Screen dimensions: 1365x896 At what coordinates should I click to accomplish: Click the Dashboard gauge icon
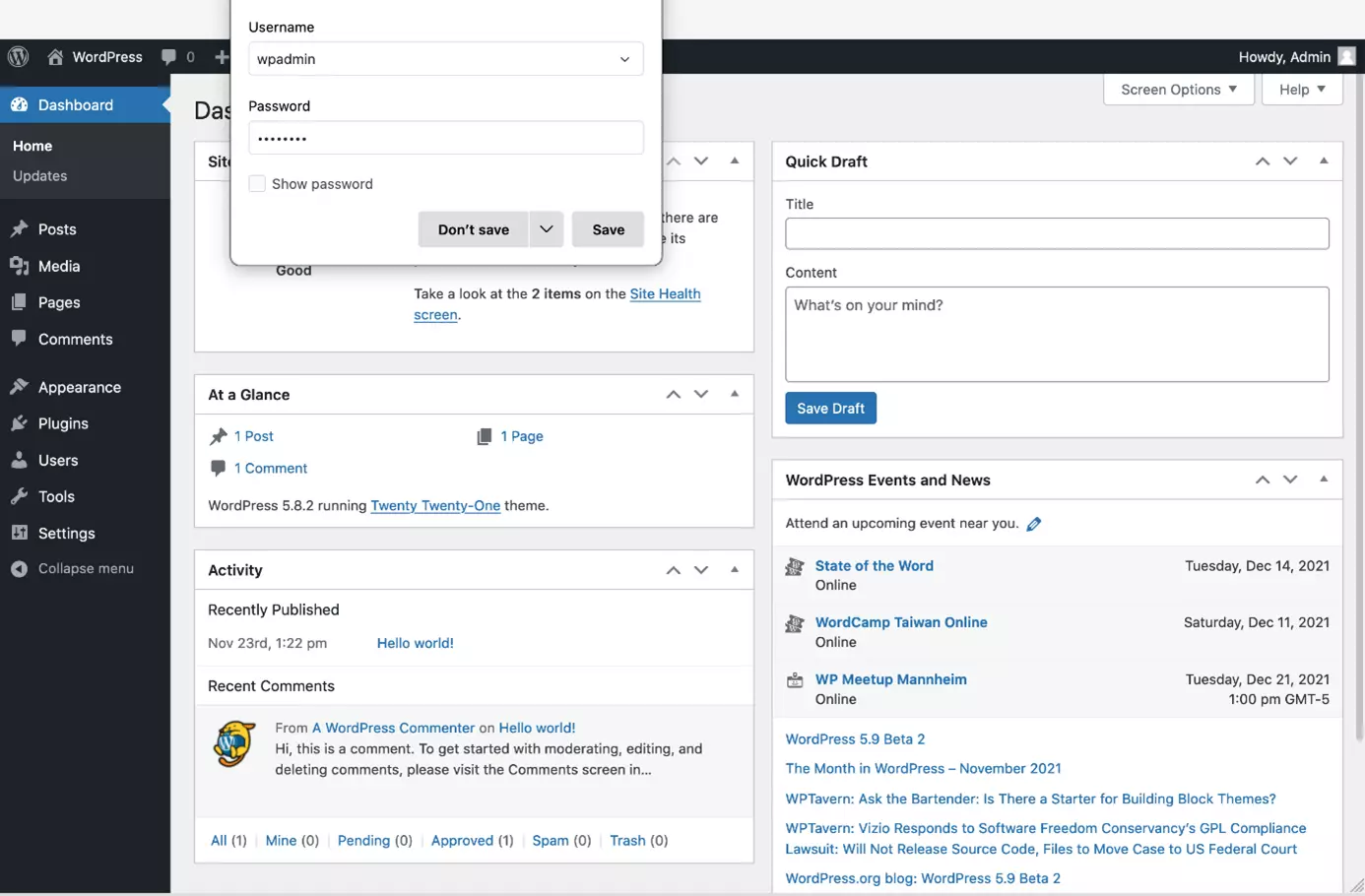pyautogui.click(x=19, y=104)
